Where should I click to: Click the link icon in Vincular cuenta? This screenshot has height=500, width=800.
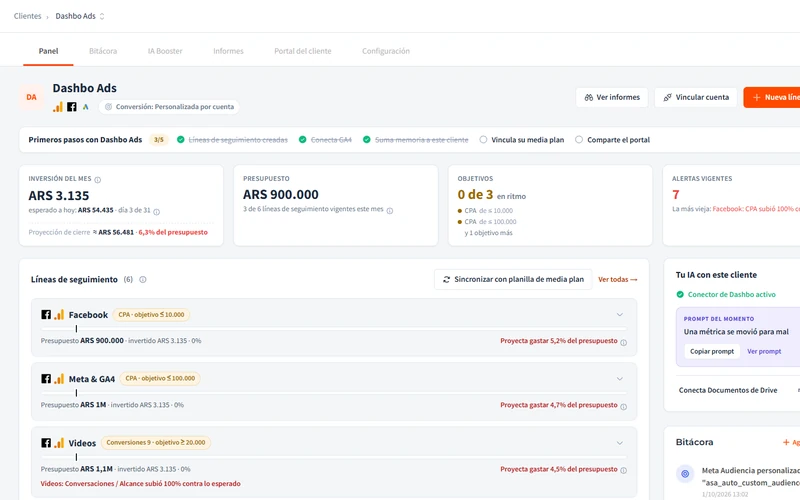click(x=667, y=97)
